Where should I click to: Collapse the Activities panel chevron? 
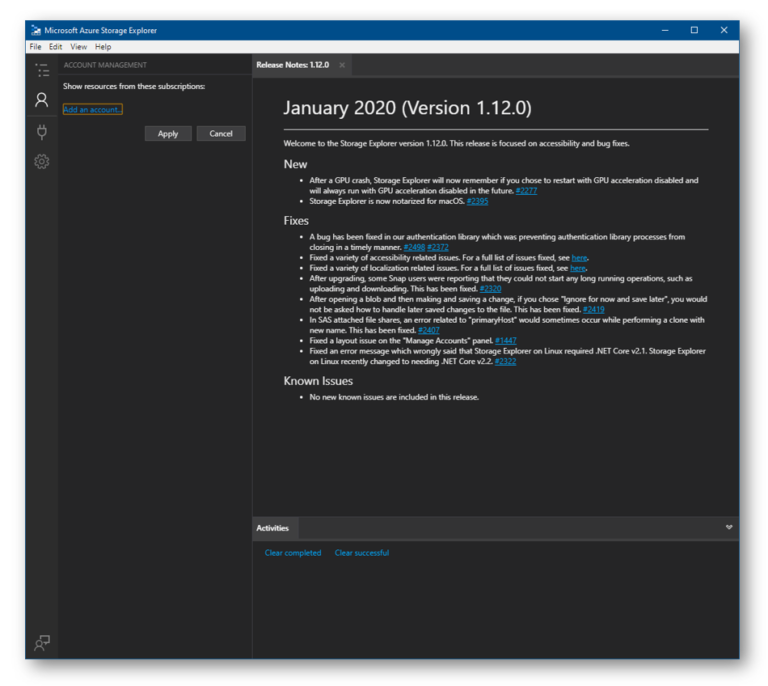tap(729, 527)
